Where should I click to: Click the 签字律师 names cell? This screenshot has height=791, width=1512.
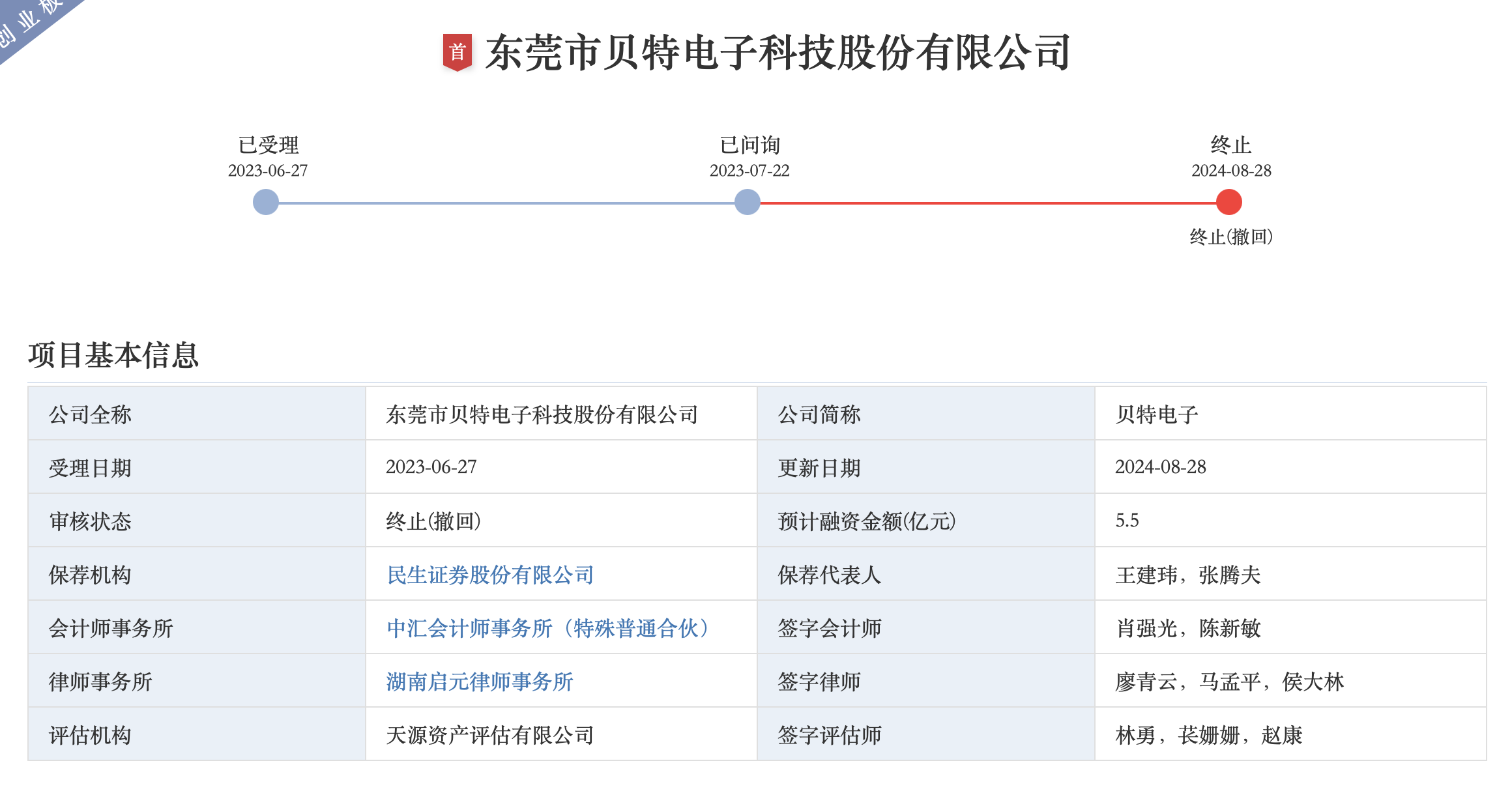[1230, 682]
